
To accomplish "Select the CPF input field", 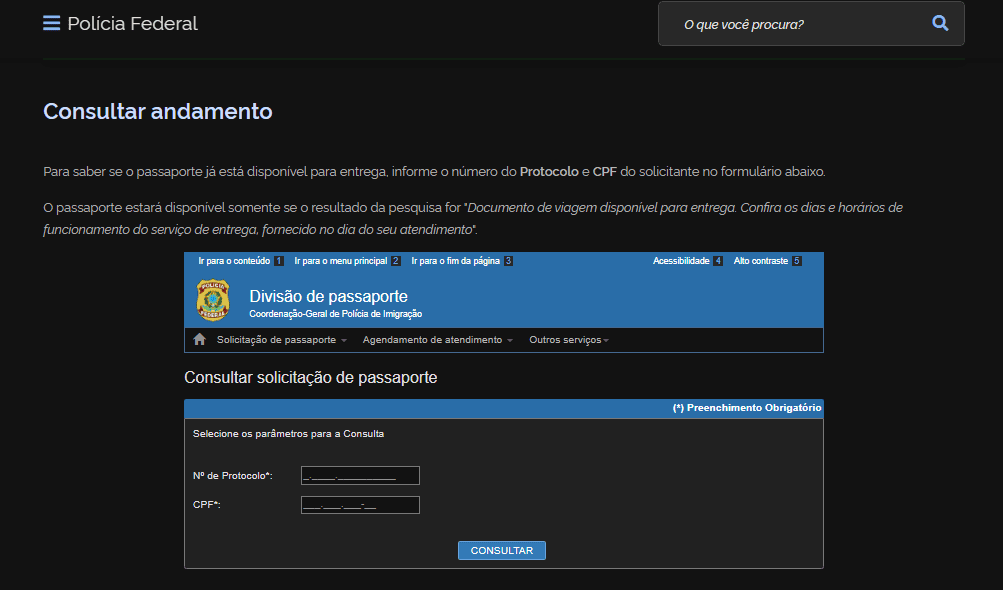I will click(359, 505).
